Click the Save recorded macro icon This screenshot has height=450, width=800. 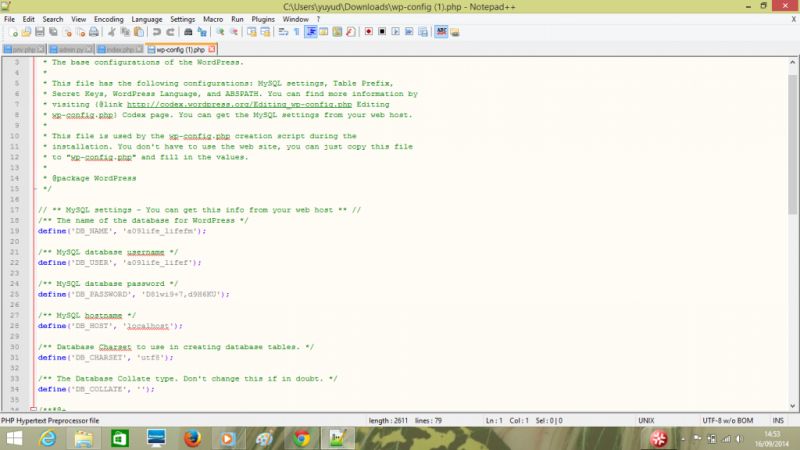[x=423, y=32]
